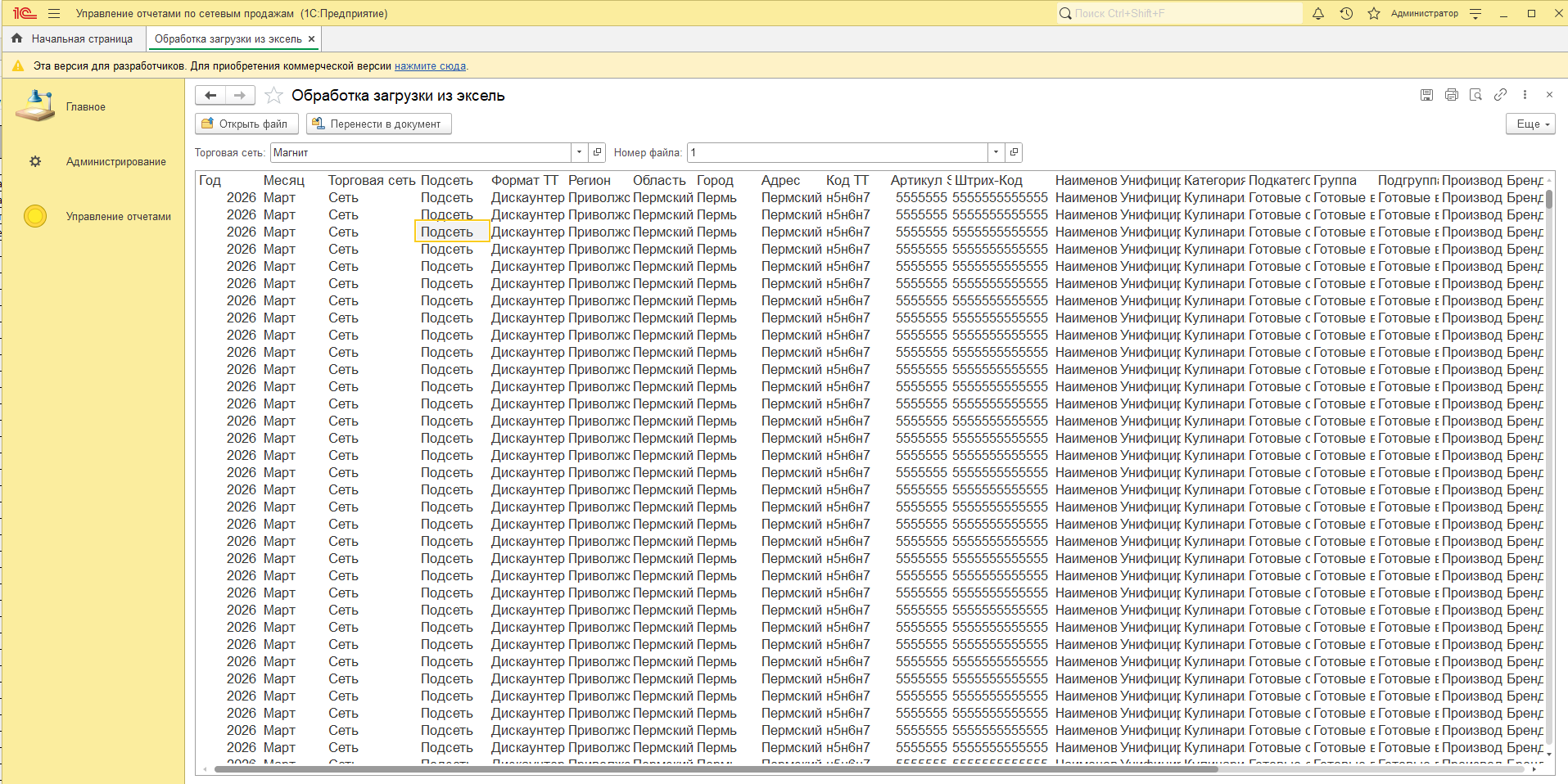Image resolution: width=1568 pixels, height=784 pixels.
Task: Close the form with the X icon
Action: [1549, 95]
